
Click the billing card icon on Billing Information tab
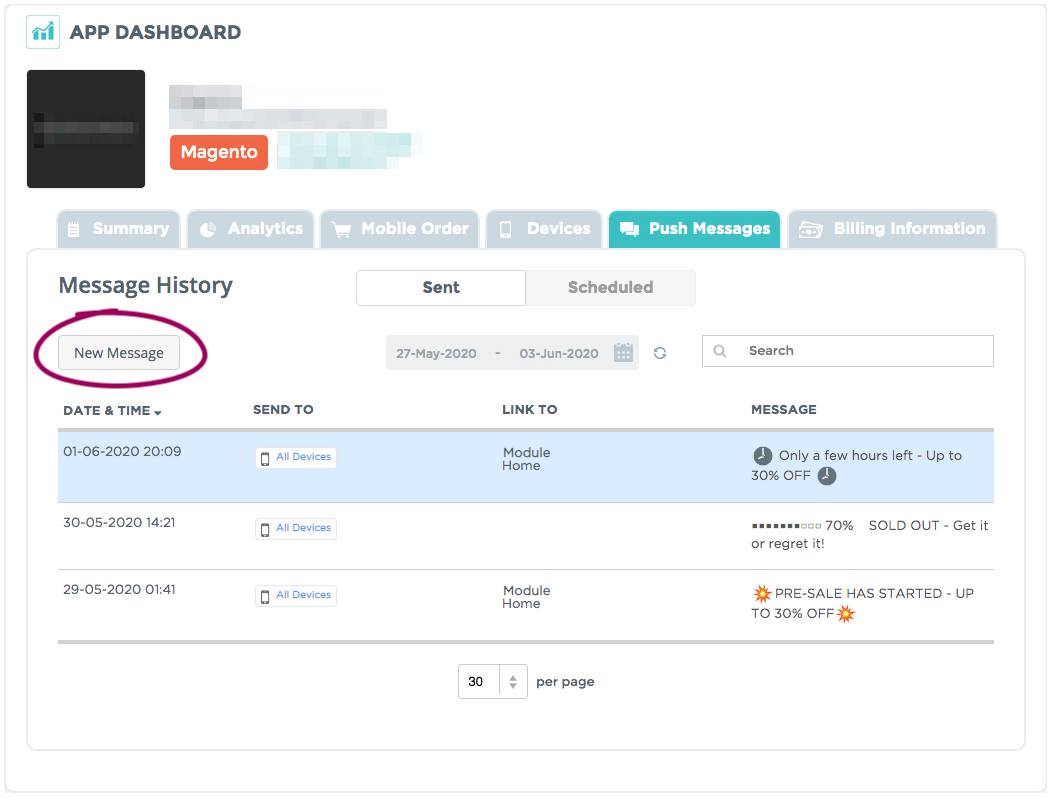812,229
